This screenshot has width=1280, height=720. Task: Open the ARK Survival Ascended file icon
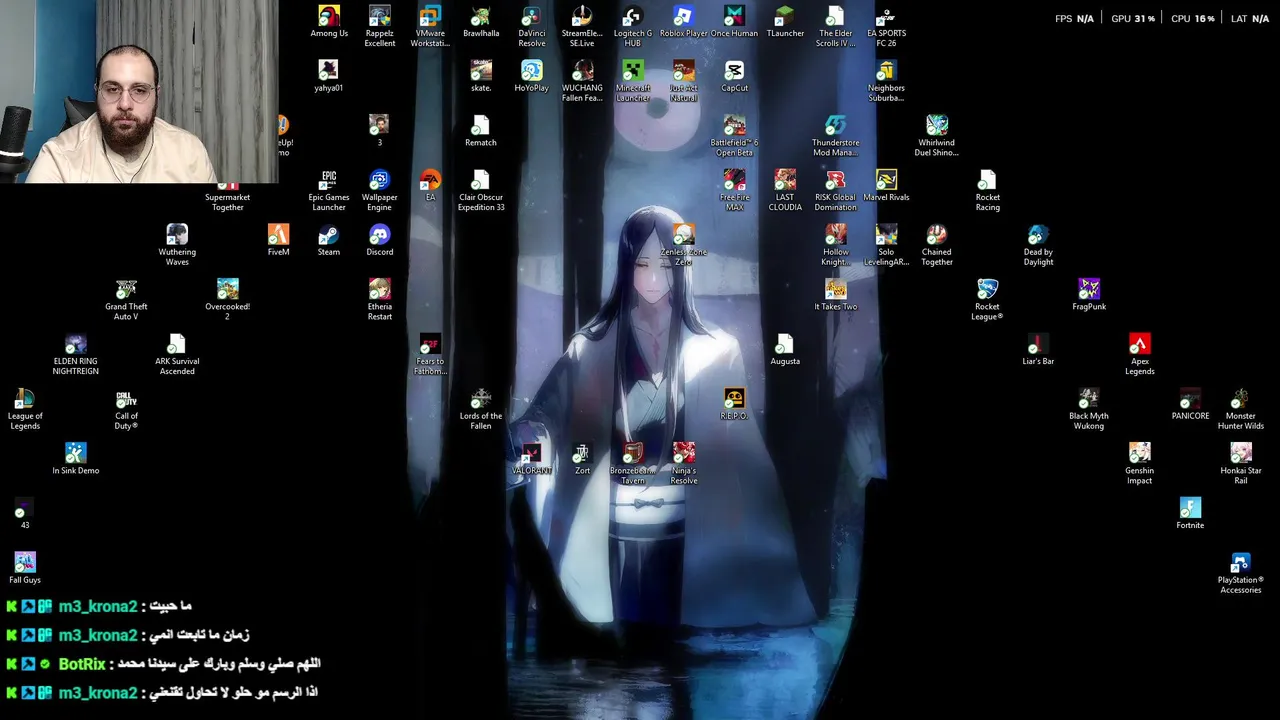(177, 355)
